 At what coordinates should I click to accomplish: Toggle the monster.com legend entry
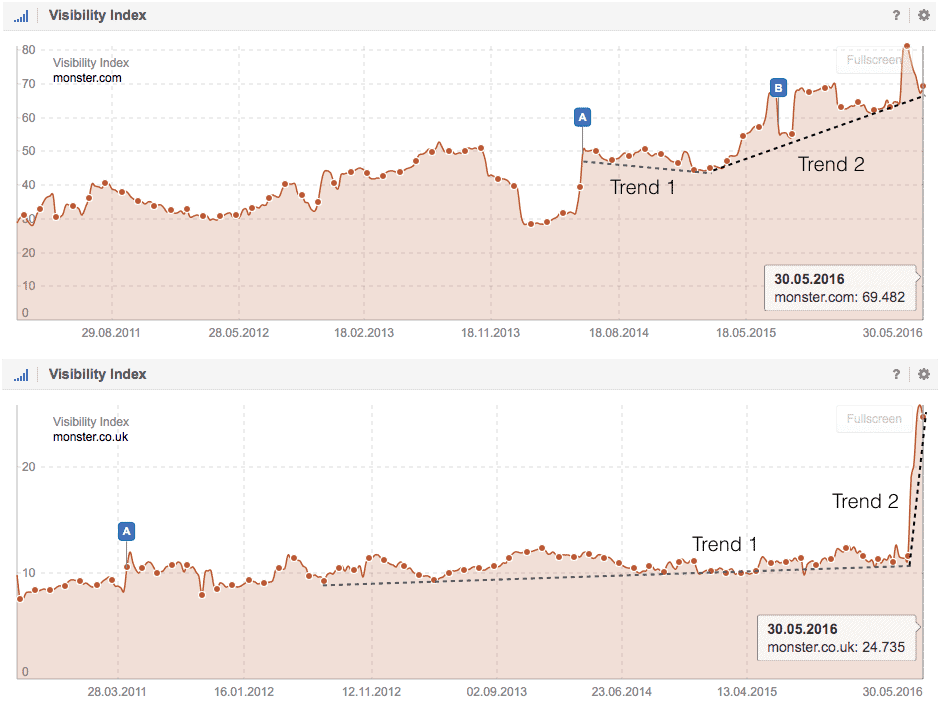pos(87,78)
